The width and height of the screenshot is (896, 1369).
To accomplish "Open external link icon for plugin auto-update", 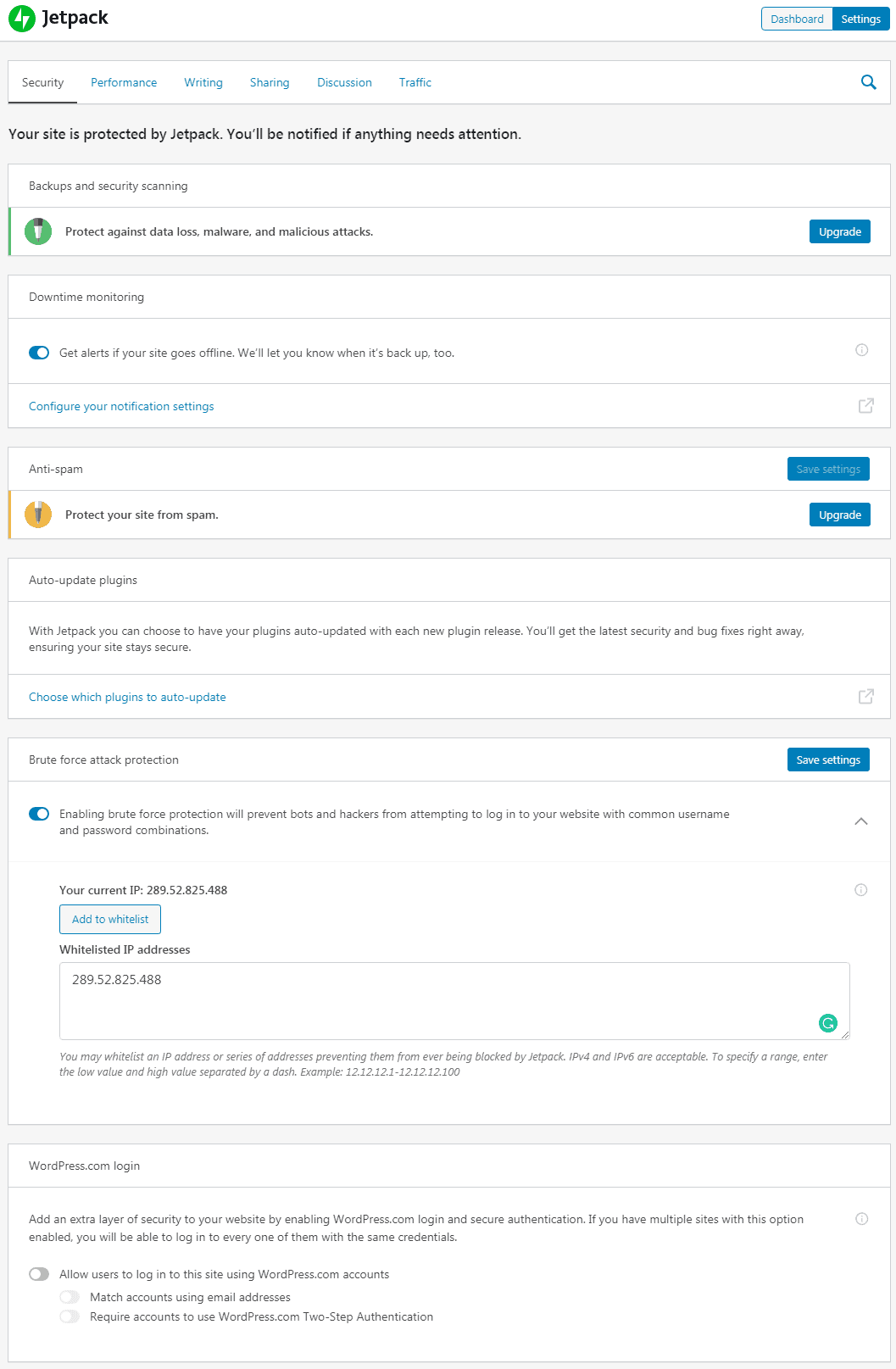I will click(x=865, y=697).
